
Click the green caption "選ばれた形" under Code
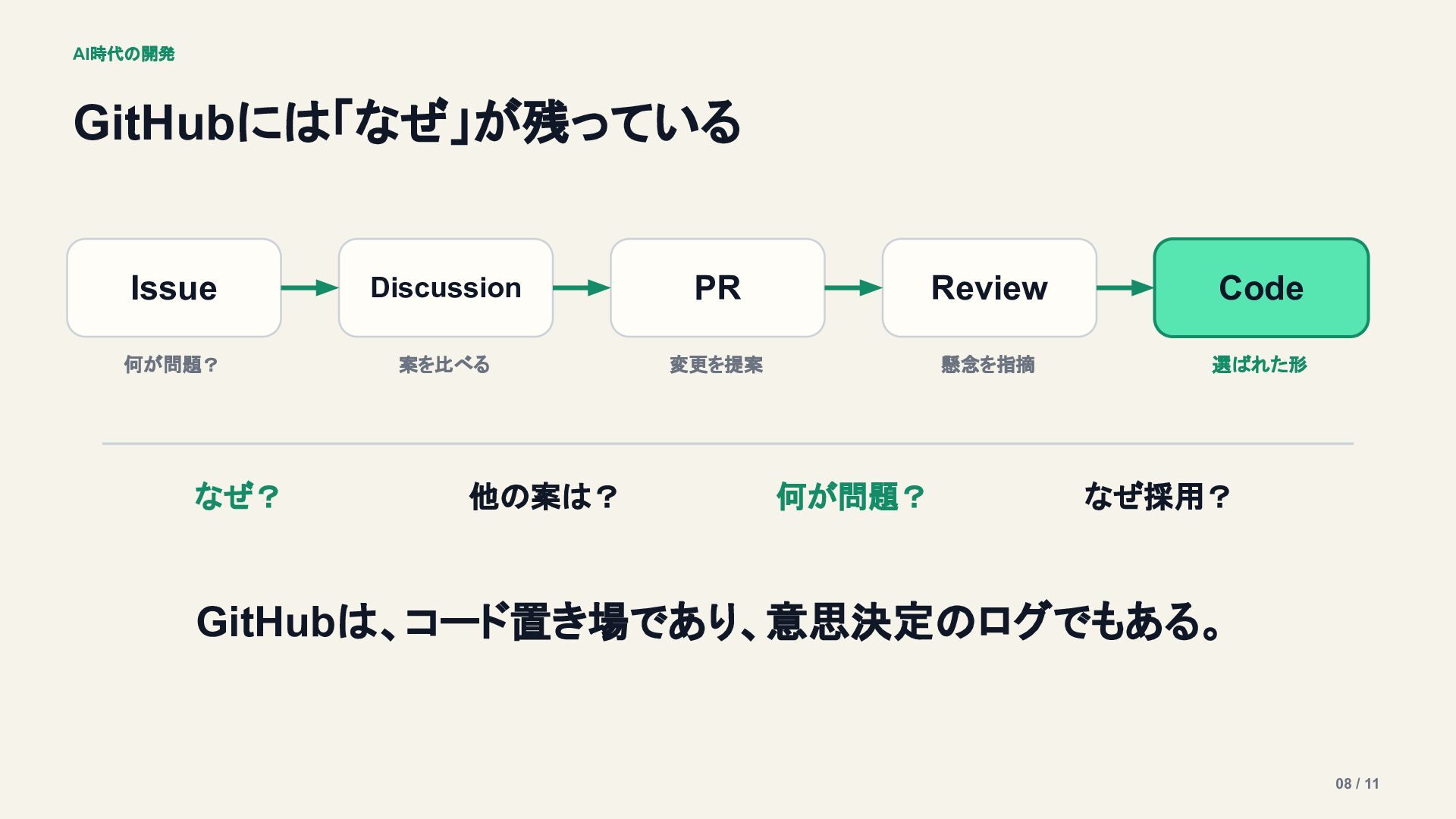1260,365
